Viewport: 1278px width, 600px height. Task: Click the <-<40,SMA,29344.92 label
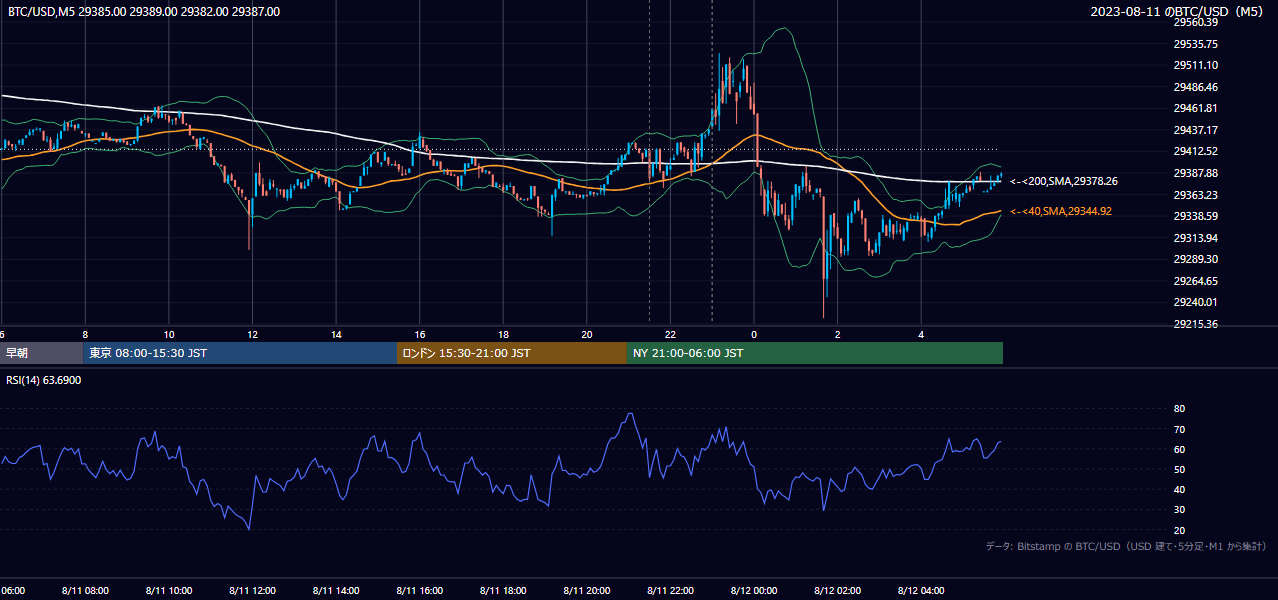coord(1061,211)
